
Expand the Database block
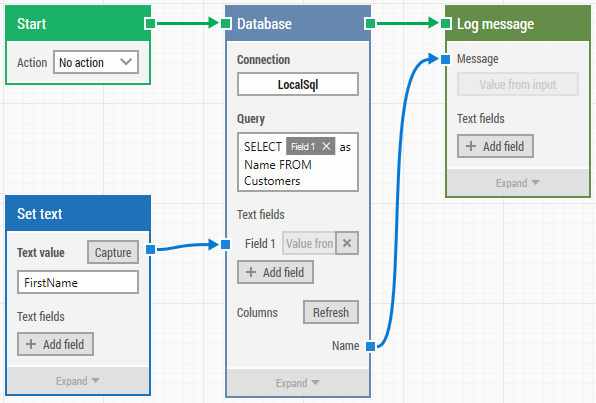coord(298,383)
